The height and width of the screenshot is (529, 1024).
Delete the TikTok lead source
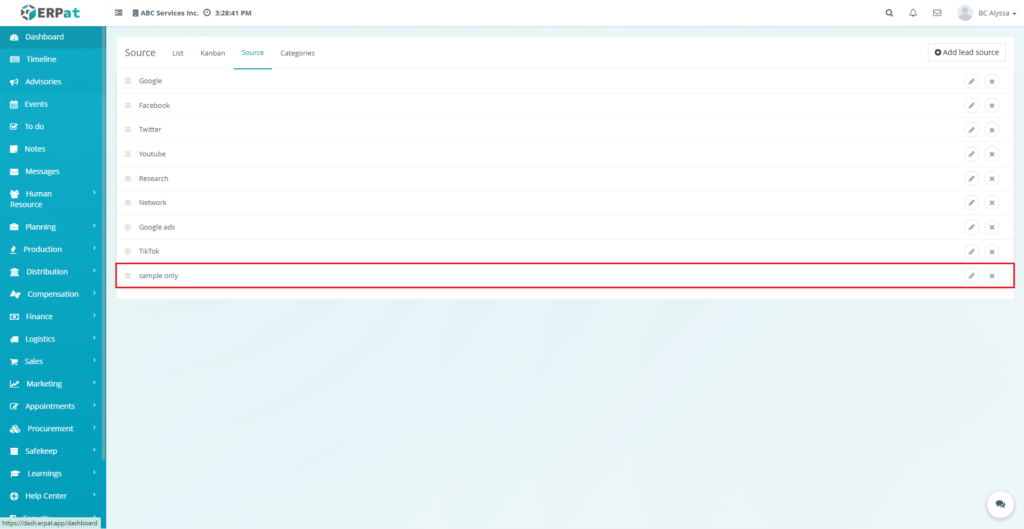(992, 251)
